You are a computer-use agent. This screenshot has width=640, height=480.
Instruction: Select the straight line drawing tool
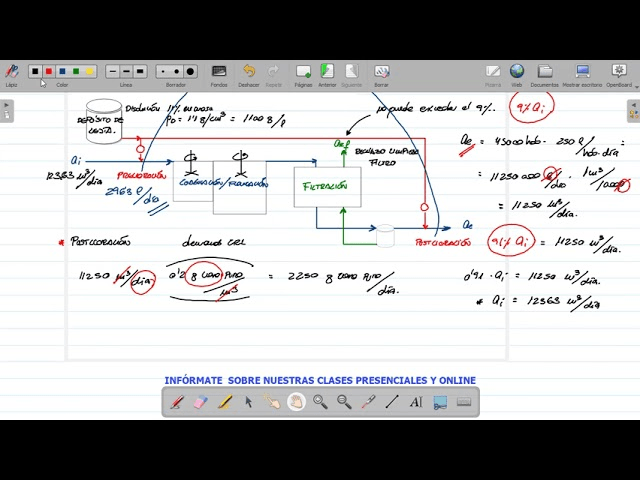392,402
